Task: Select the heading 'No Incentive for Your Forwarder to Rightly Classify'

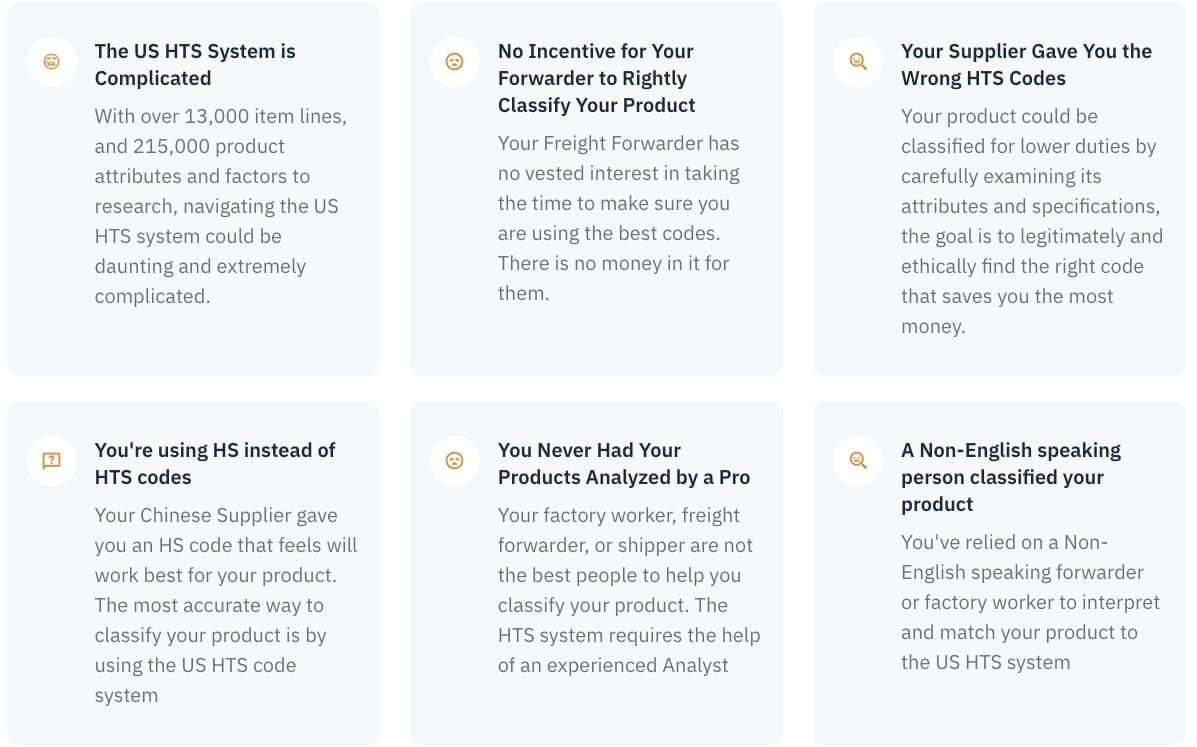Action: [x=596, y=78]
